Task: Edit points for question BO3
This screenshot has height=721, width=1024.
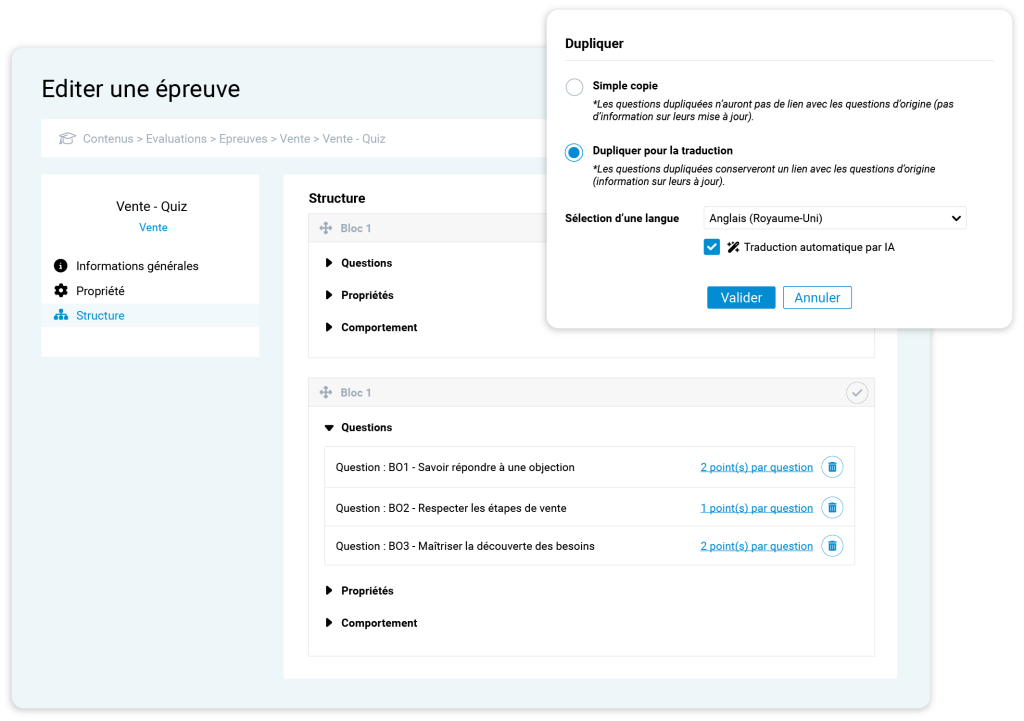Action: pyautogui.click(x=757, y=546)
